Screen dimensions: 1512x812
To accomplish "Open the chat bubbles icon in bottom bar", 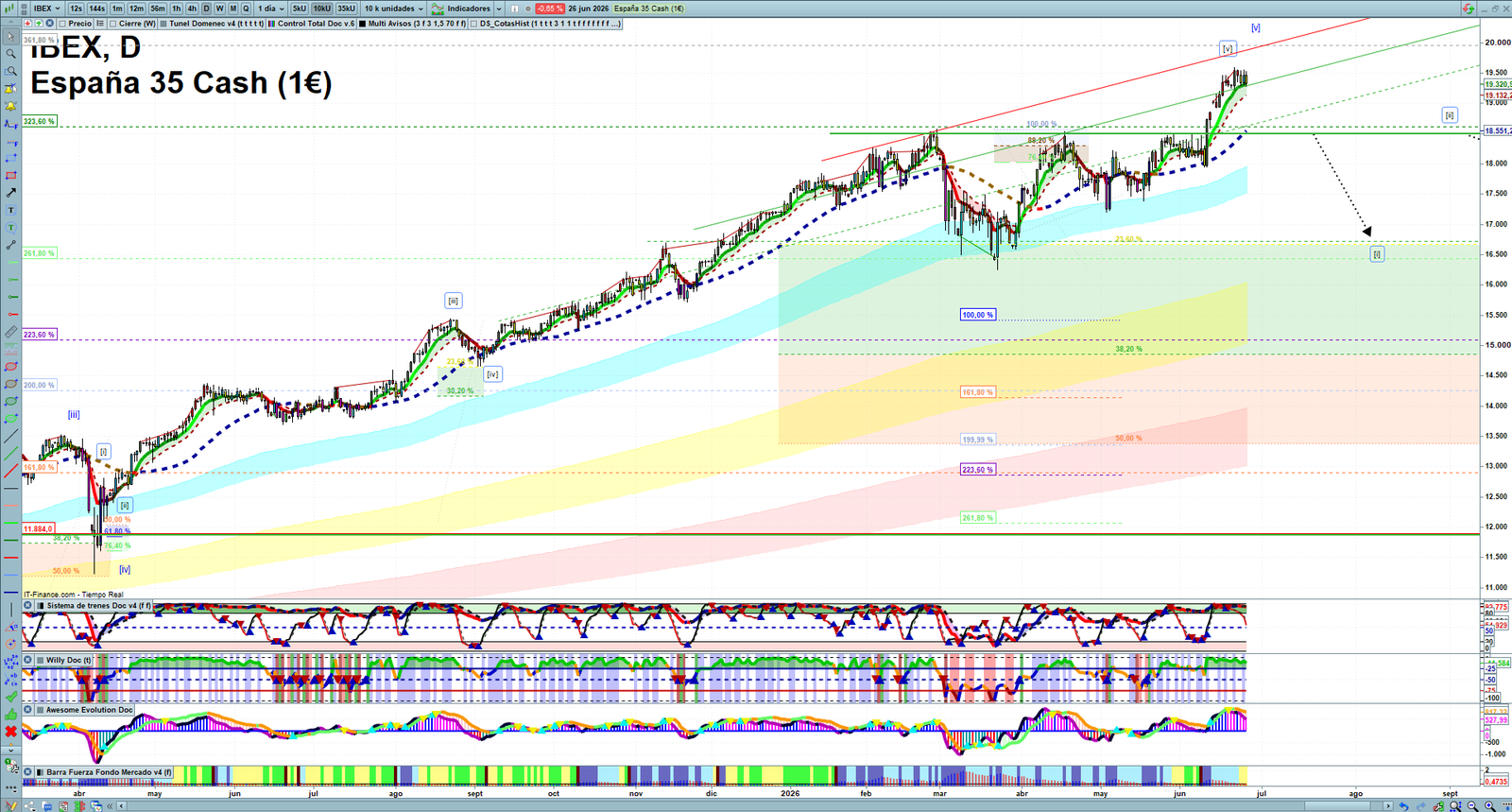I will click(46, 805).
